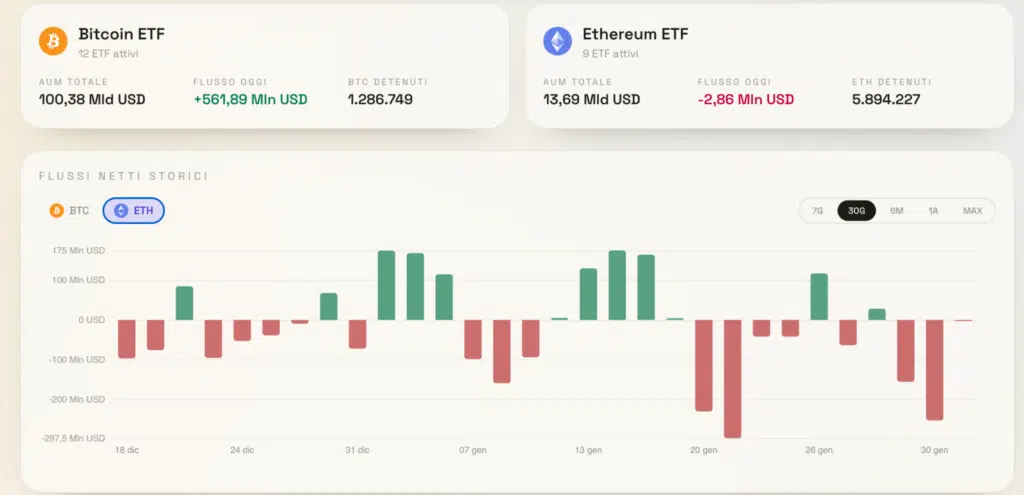Click the Ethereum ETF title

(x=635, y=34)
